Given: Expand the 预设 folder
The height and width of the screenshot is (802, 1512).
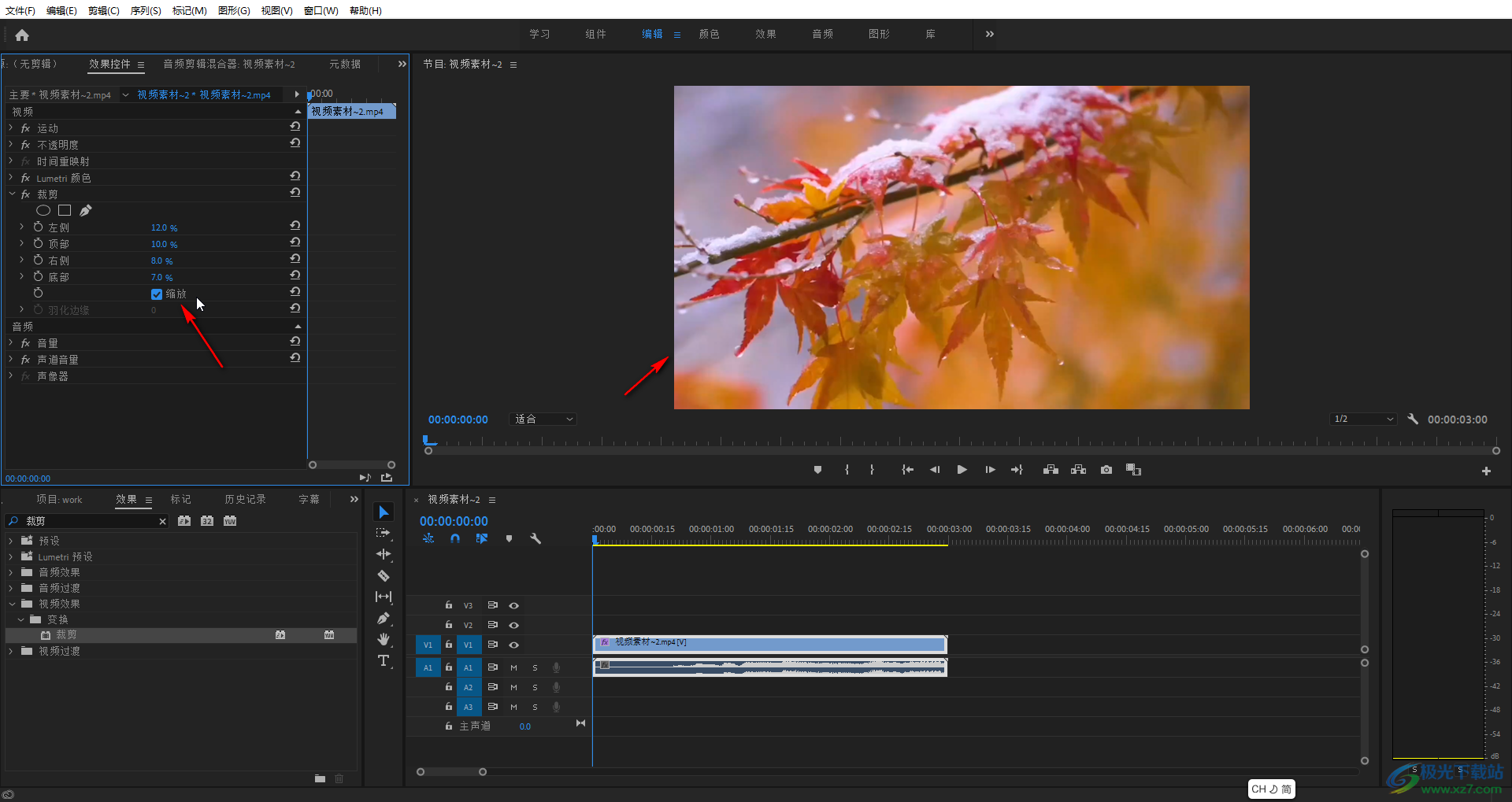Looking at the screenshot, I should pyautogui.click(x=11, y=541).
